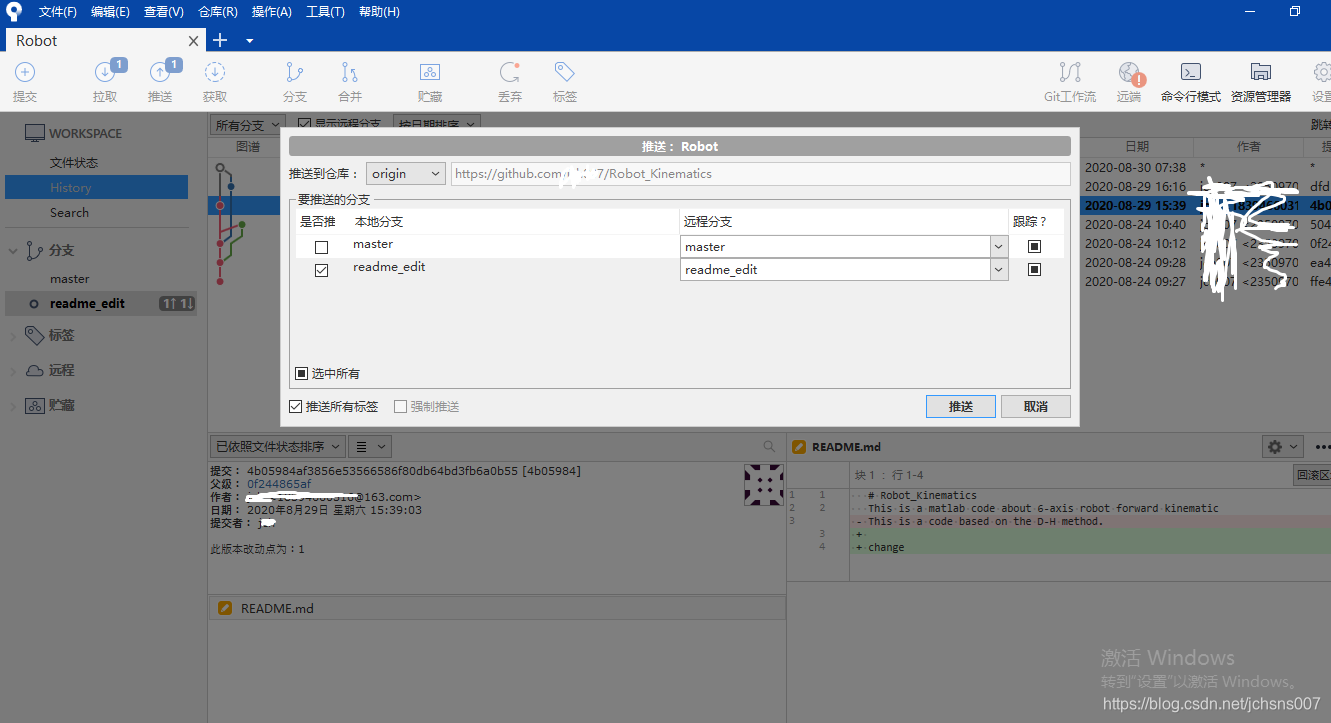
Task: Enable Force push (强制推送) checkbox
Action: click(400, 407)
